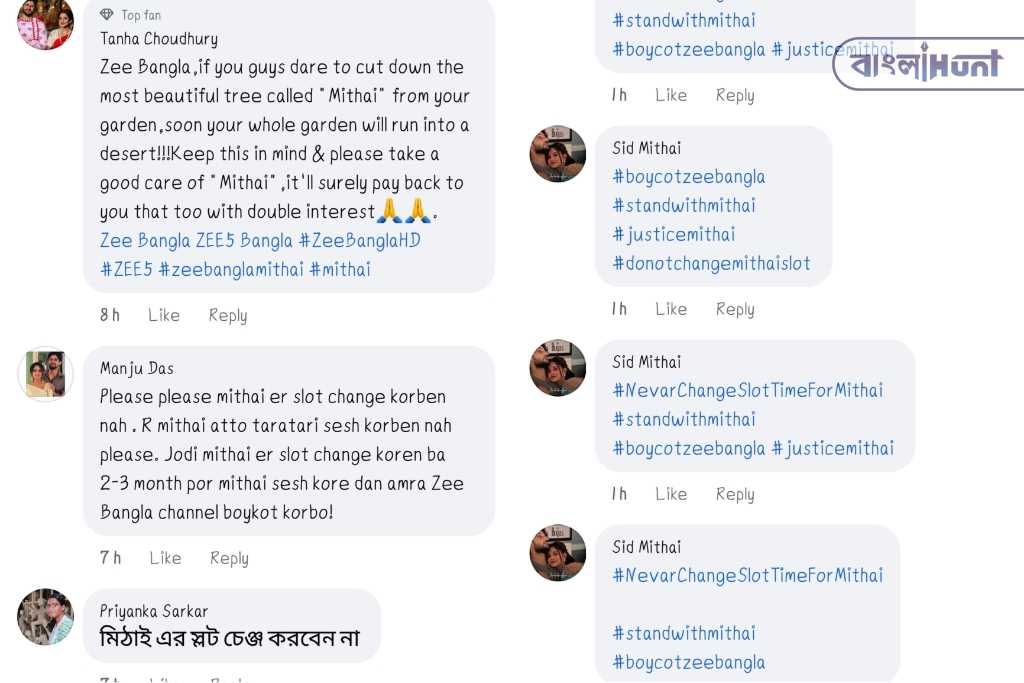This screenshot has width=1024, height=683.
Task: Click the #justicemithai hashtag under #standwithmithai
Action: [673, 234]
